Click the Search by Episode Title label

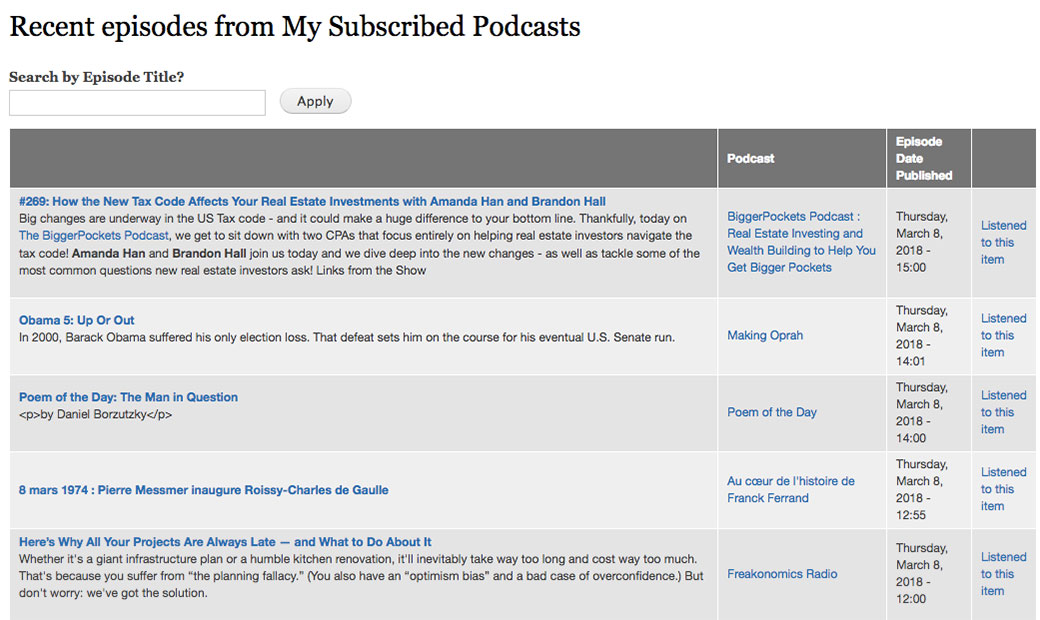click(x=97, y=77)
